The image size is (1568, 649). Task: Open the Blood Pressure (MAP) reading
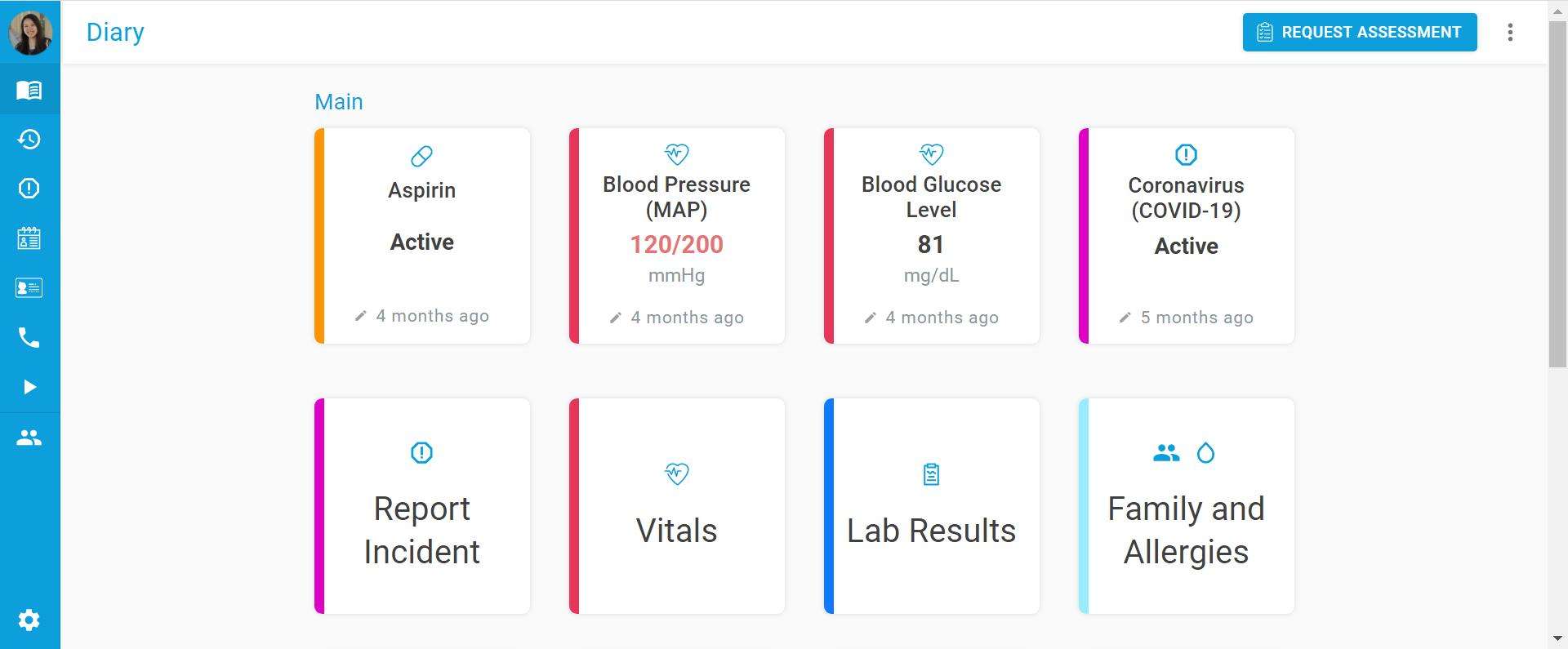coord(676,236)
